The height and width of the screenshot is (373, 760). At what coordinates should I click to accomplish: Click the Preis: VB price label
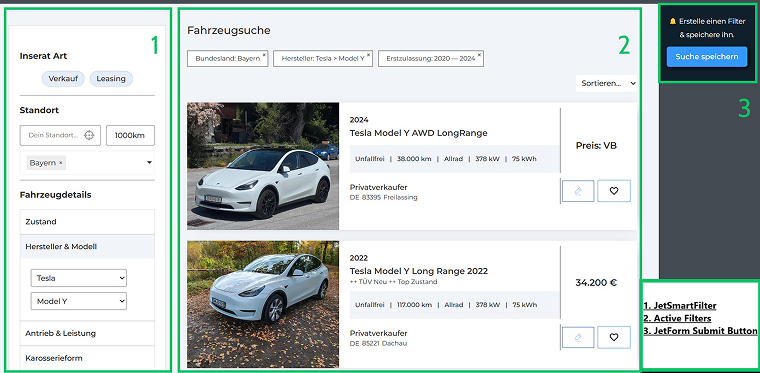[x=596, y=145]
